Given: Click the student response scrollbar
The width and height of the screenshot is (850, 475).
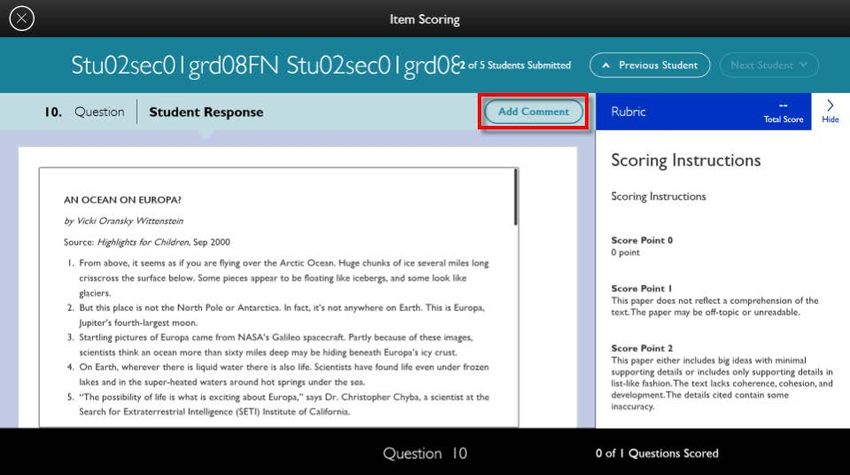Looking at the screenshot, I should tap(516, 197).
